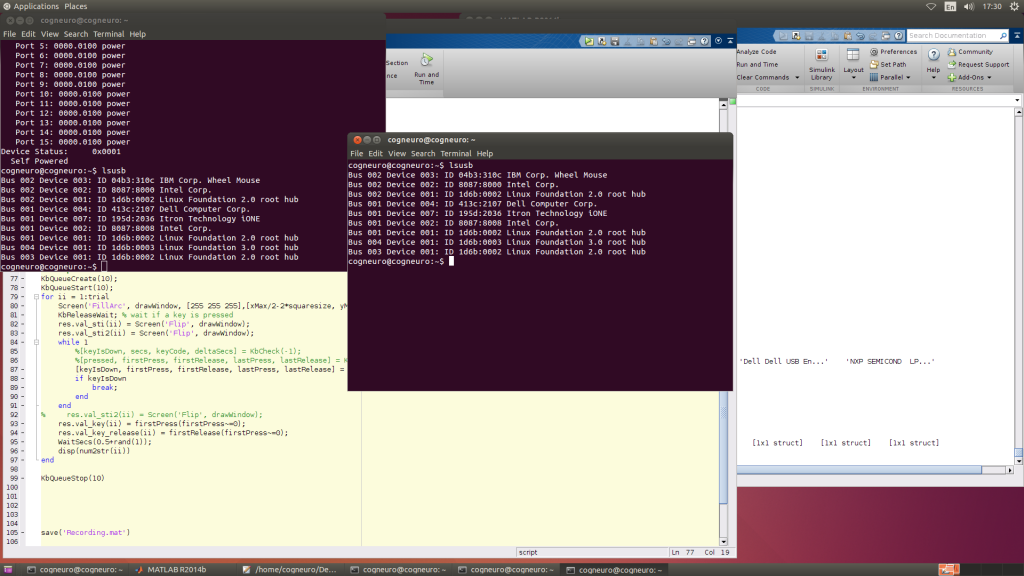Click the clock showing 17:30
The image size is (1024, 576).
[x=992, y=7]
